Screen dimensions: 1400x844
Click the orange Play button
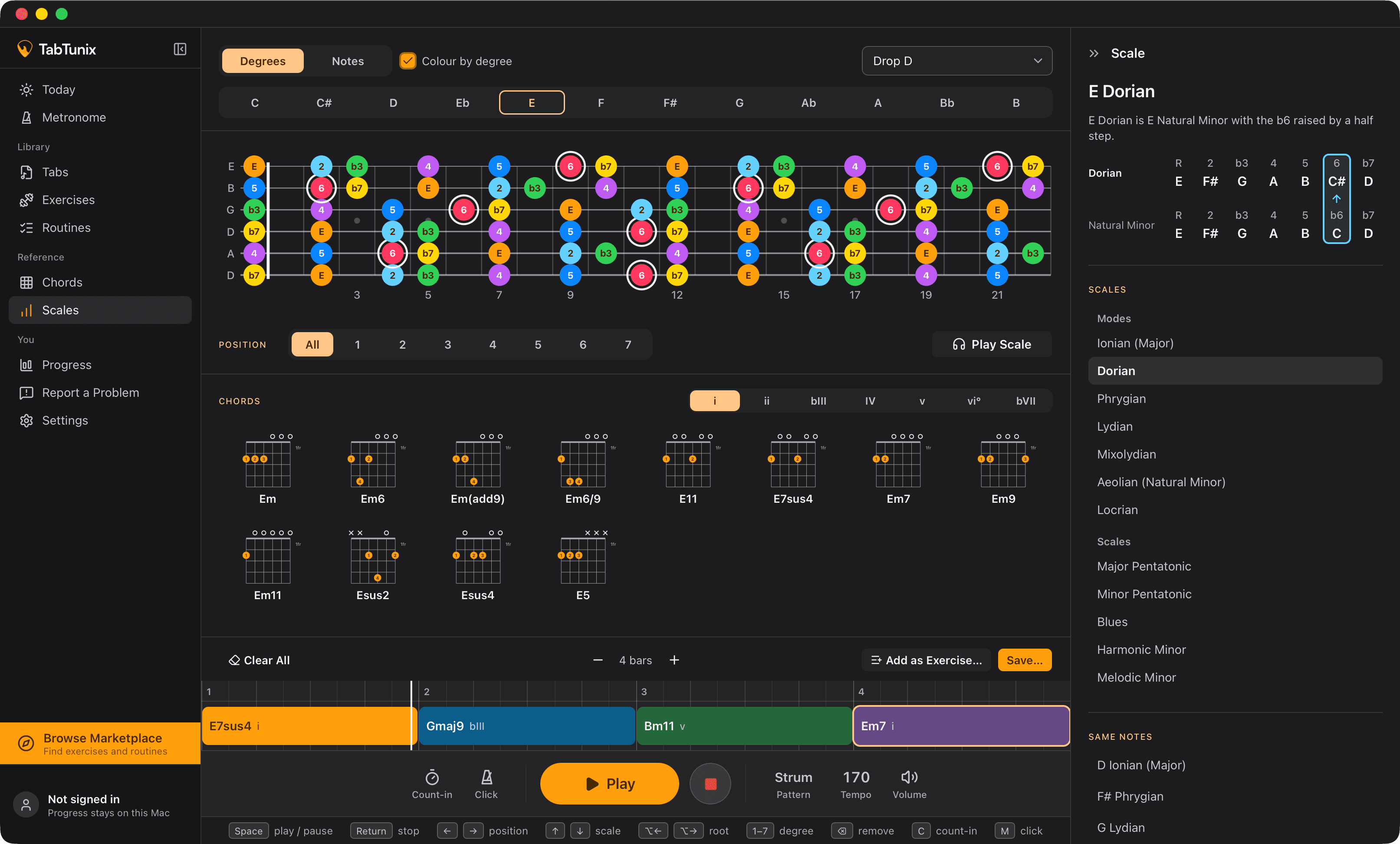[609, 784]
